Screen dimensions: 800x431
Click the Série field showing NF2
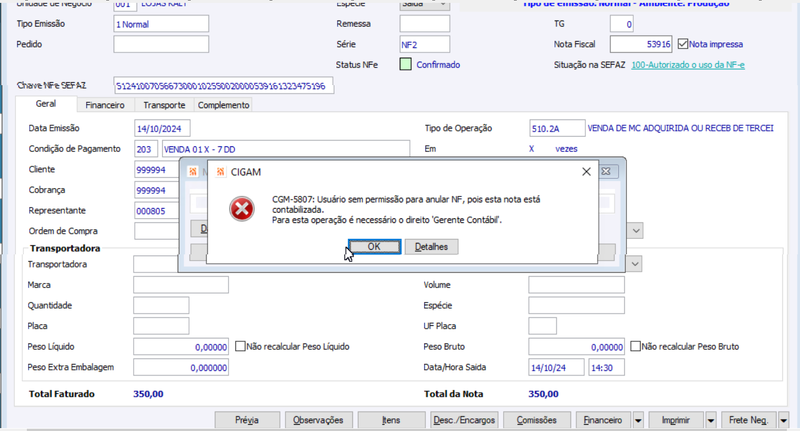(424, 44)
